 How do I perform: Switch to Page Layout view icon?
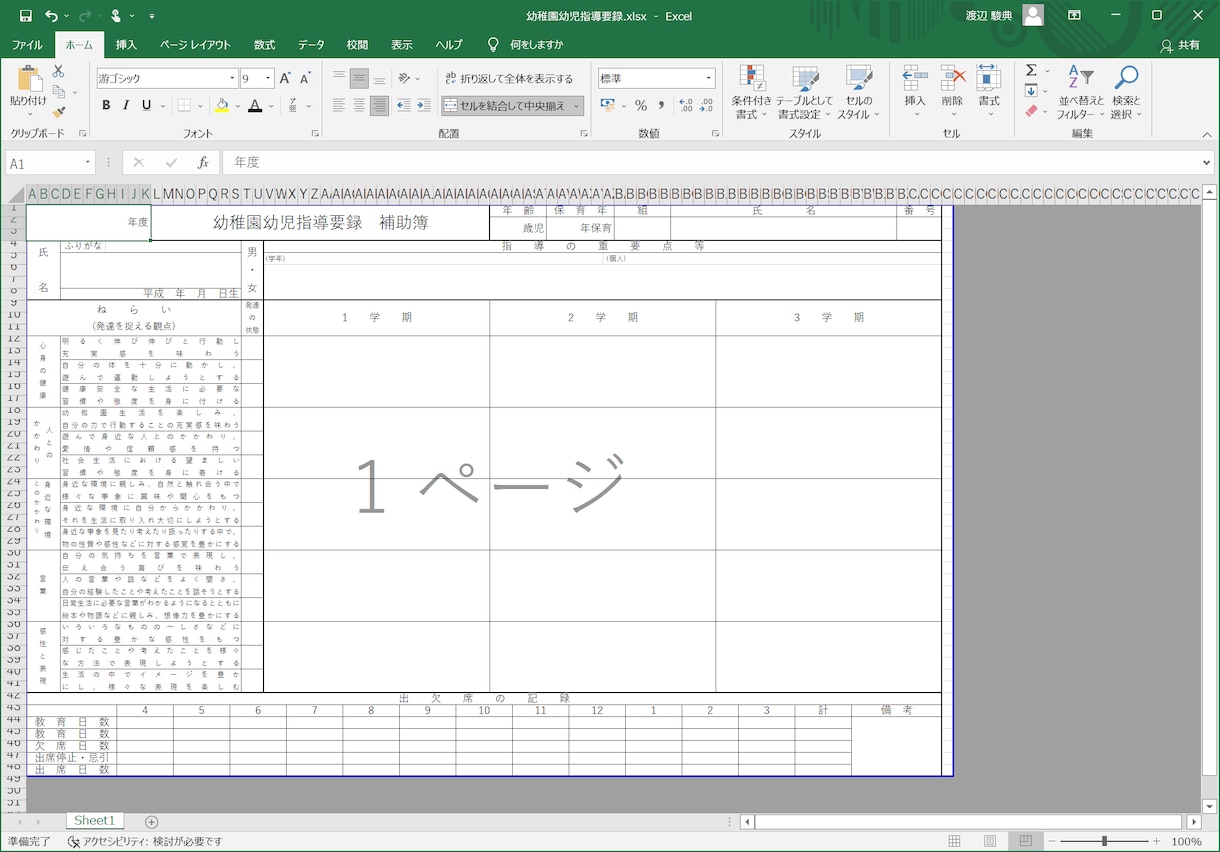[x=990, y=841]
